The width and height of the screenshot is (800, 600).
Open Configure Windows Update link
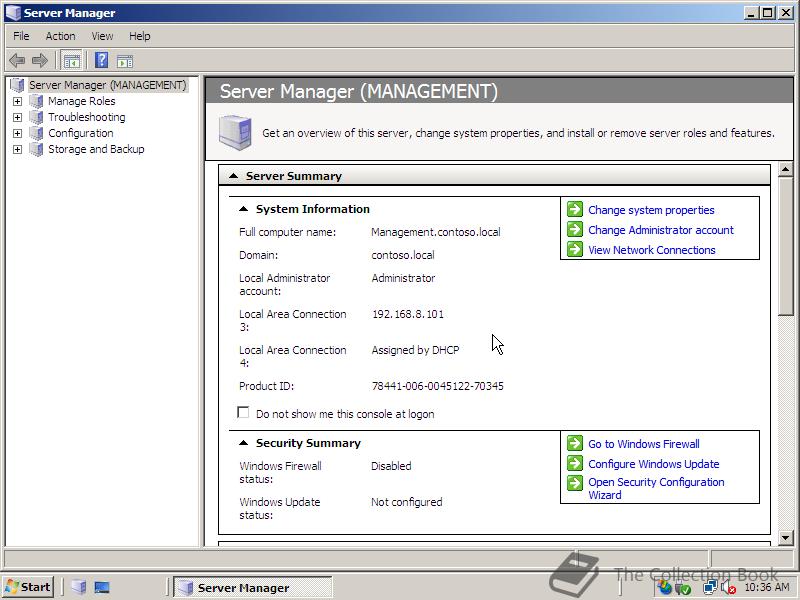[654, 464]
